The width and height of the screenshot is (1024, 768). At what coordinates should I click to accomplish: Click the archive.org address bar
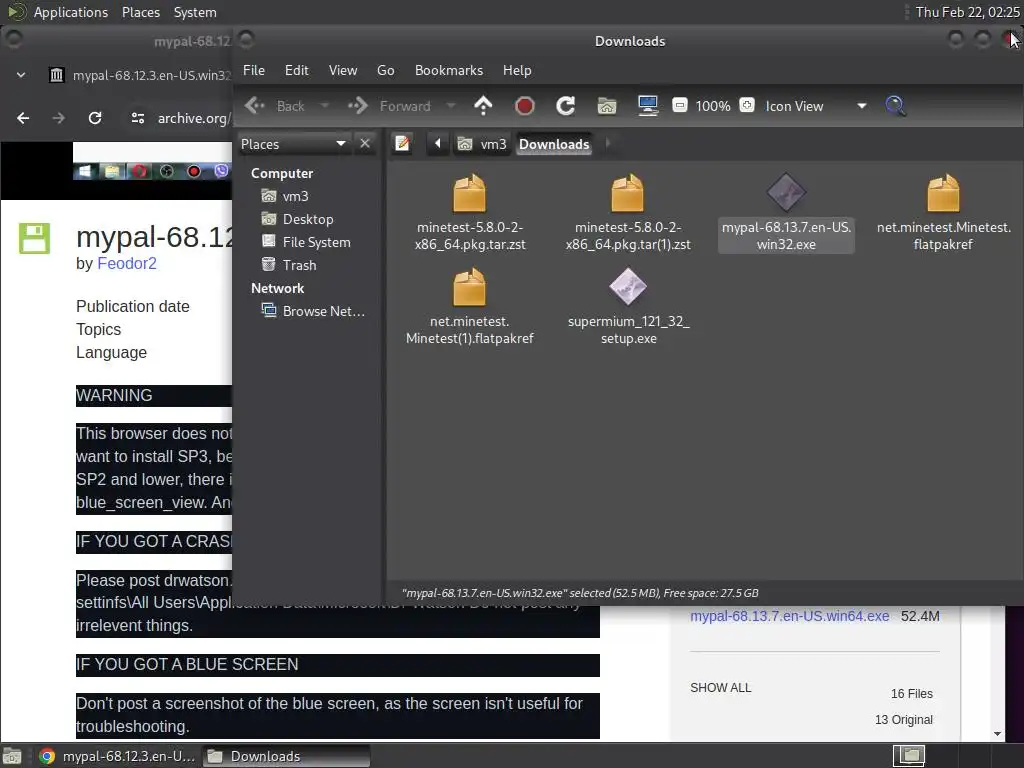pyautogui.click(x=193, y=118)
